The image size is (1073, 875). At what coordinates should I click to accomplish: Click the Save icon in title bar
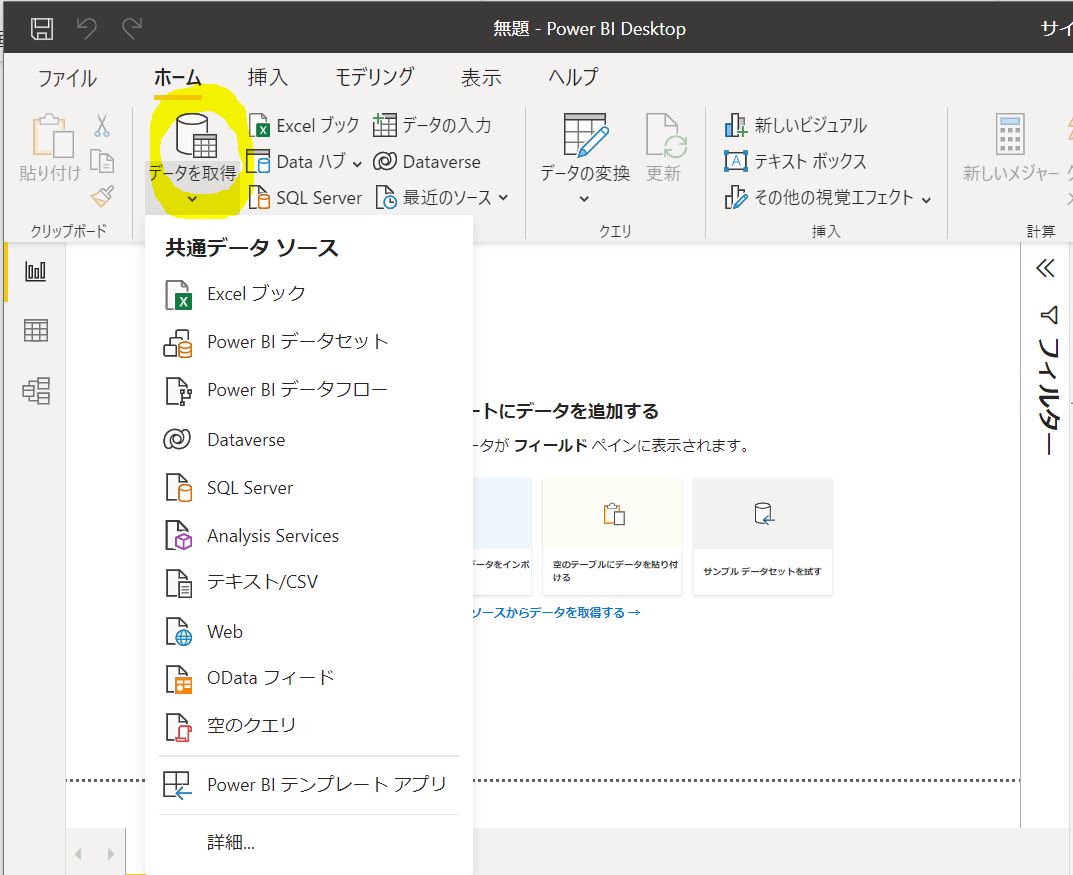(41, 28)
